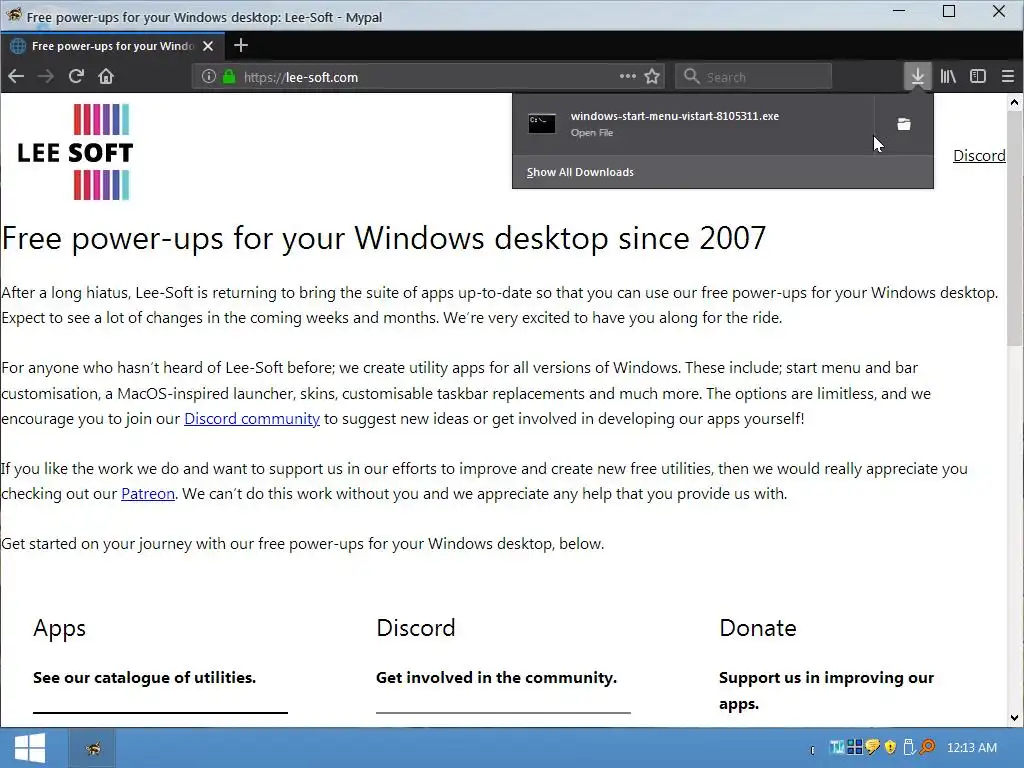1024x768 pixels.
Task: Click the Downloads toolbar arrow button
Action: pyautogui.click(x=918, y=76)
